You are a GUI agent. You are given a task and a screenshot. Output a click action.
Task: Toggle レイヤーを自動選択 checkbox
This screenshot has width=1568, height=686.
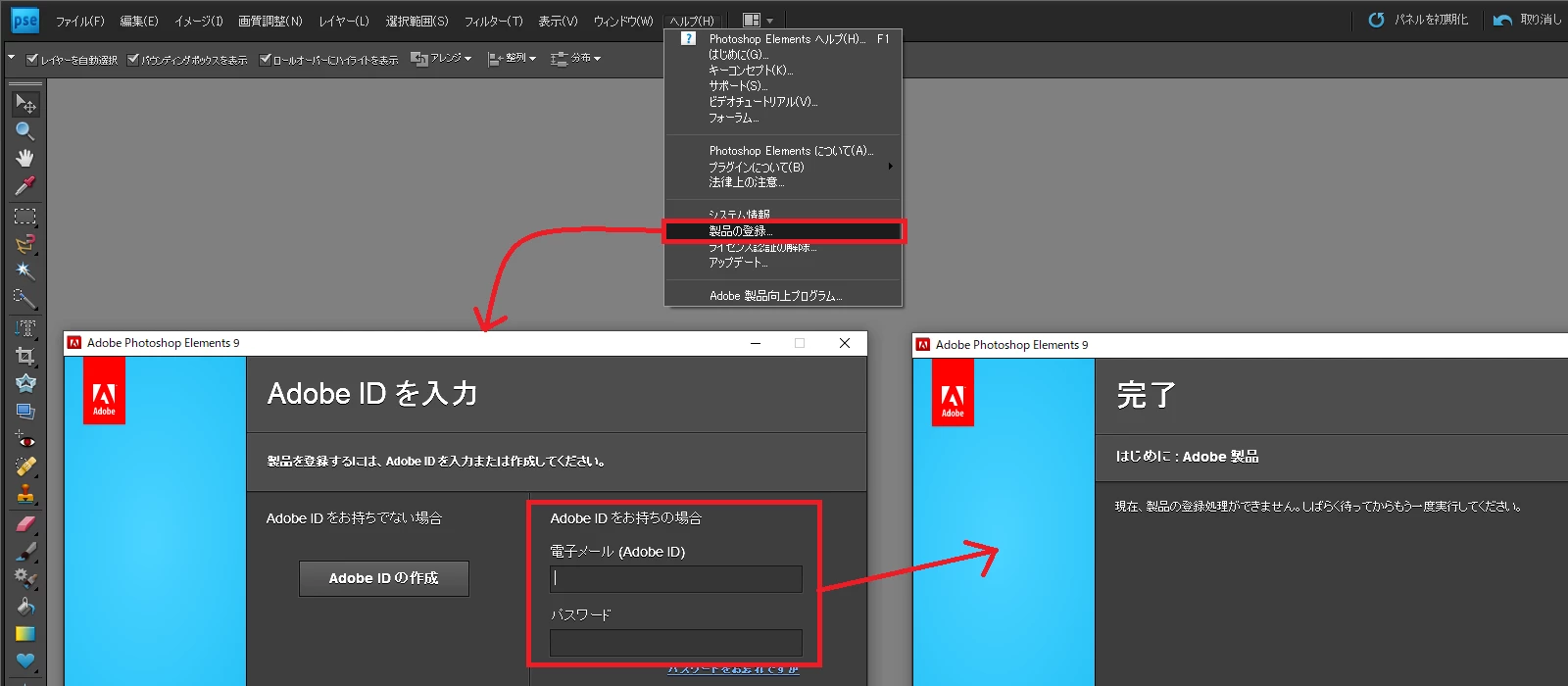click(x=32, y=59)
